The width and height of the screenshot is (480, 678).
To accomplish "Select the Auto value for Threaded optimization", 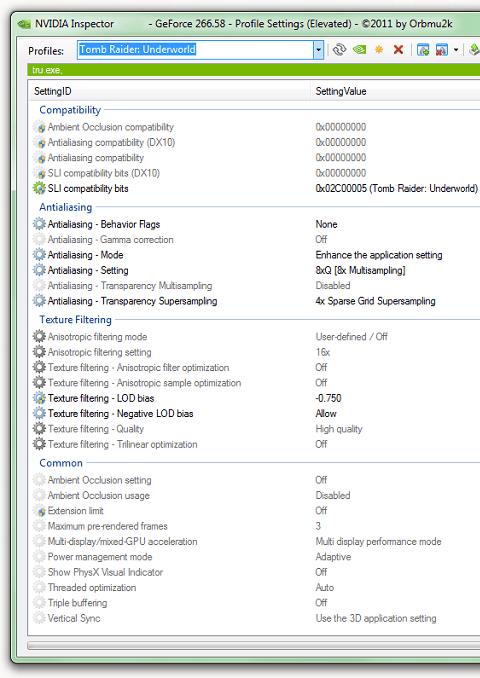I will pos(324,587).
